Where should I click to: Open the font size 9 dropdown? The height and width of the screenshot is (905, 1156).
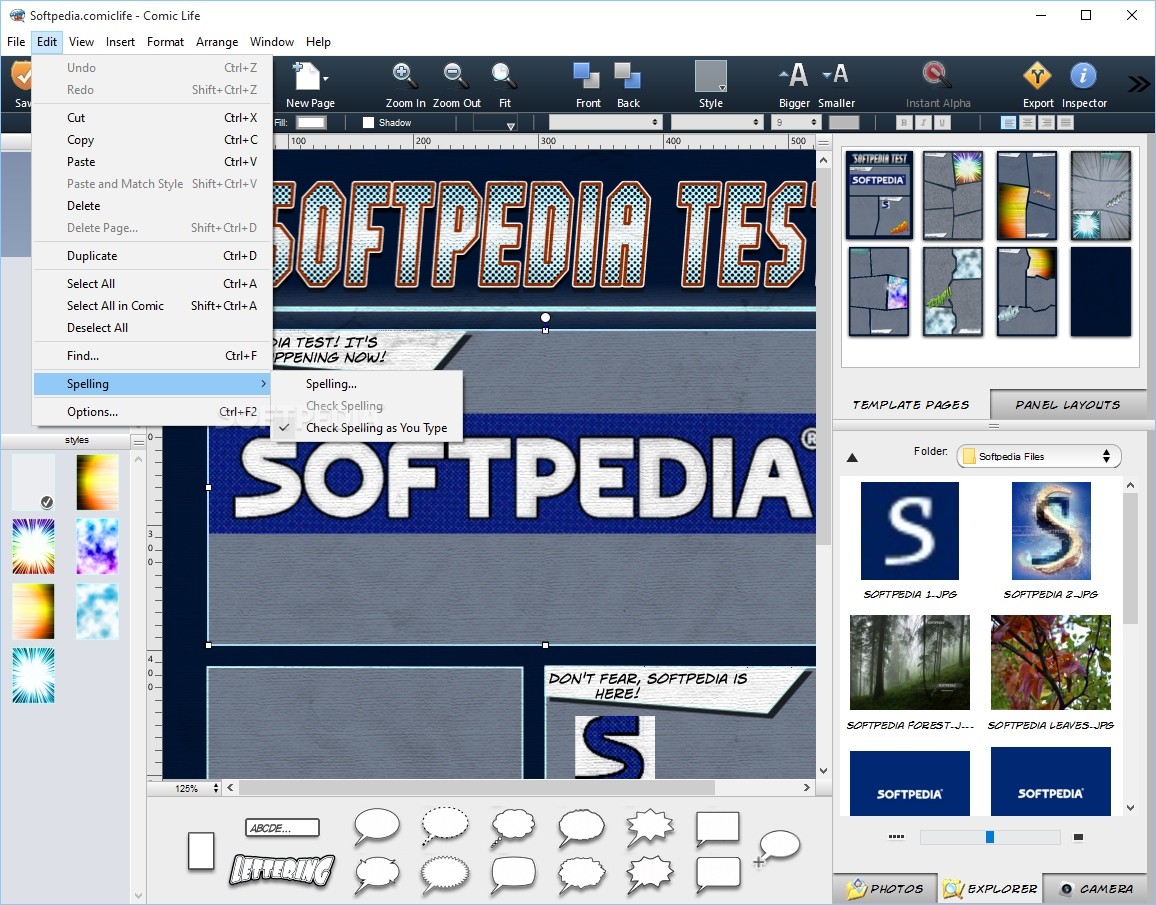tap(796, 122)
